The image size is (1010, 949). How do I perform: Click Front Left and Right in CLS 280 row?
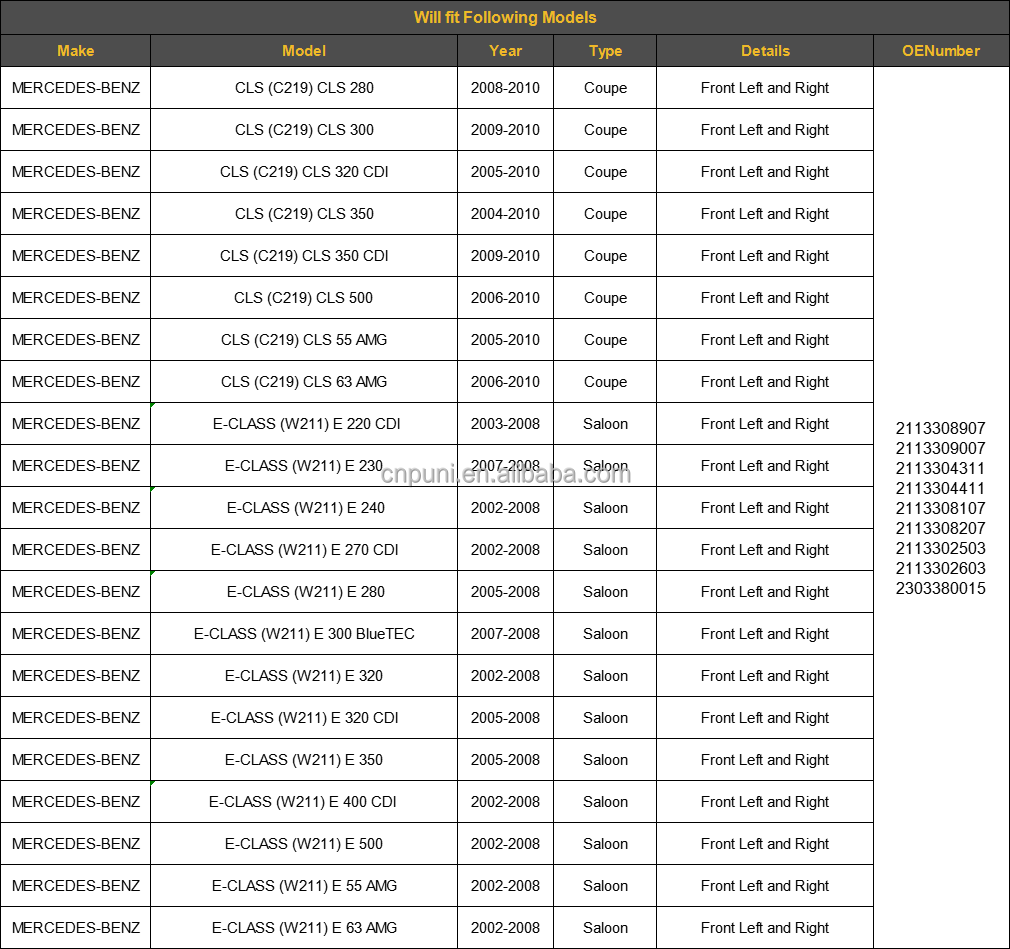[x=765, y=88]
